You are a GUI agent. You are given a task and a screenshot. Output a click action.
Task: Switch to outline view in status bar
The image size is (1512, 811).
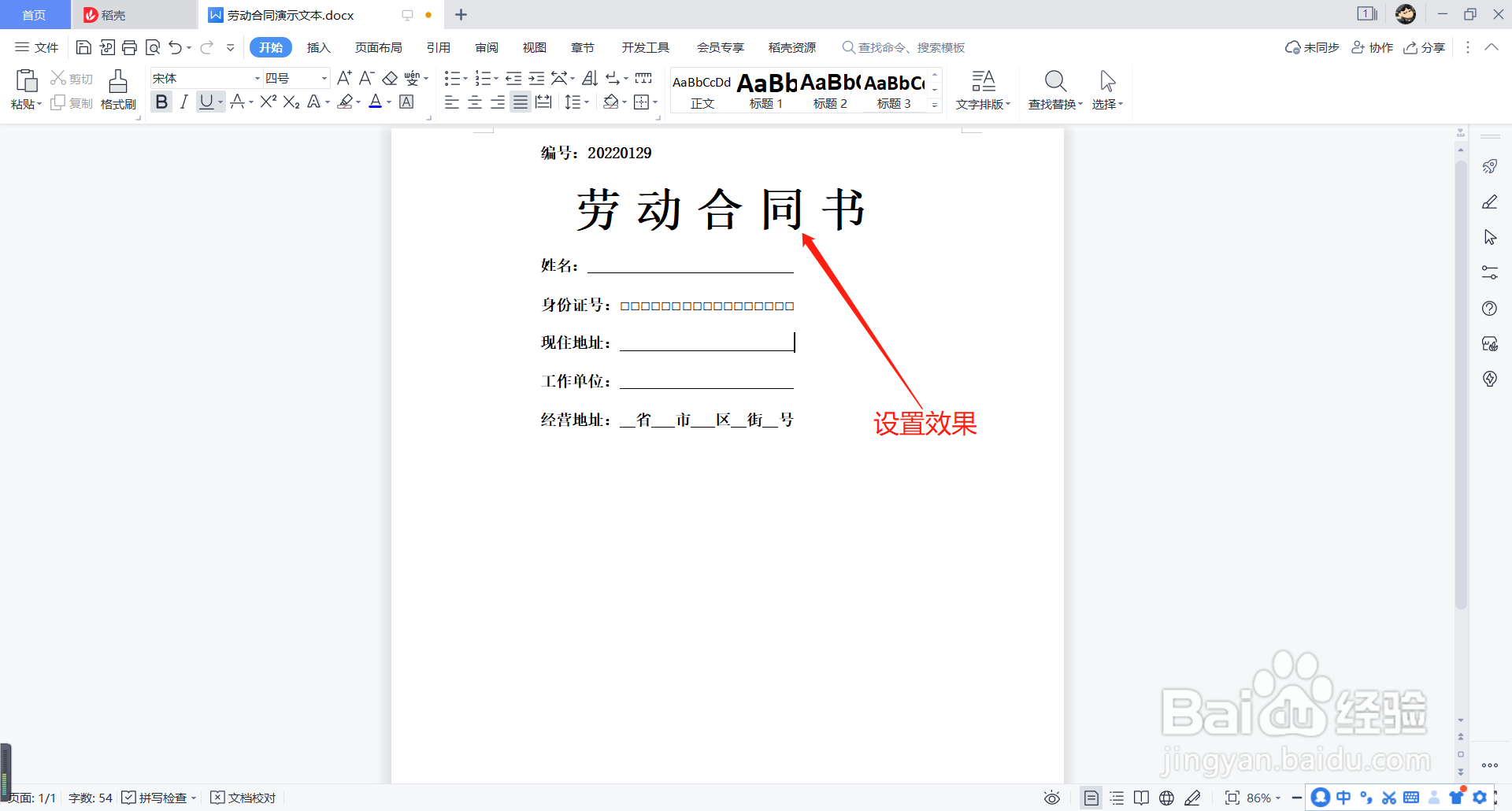[1117, 798]
